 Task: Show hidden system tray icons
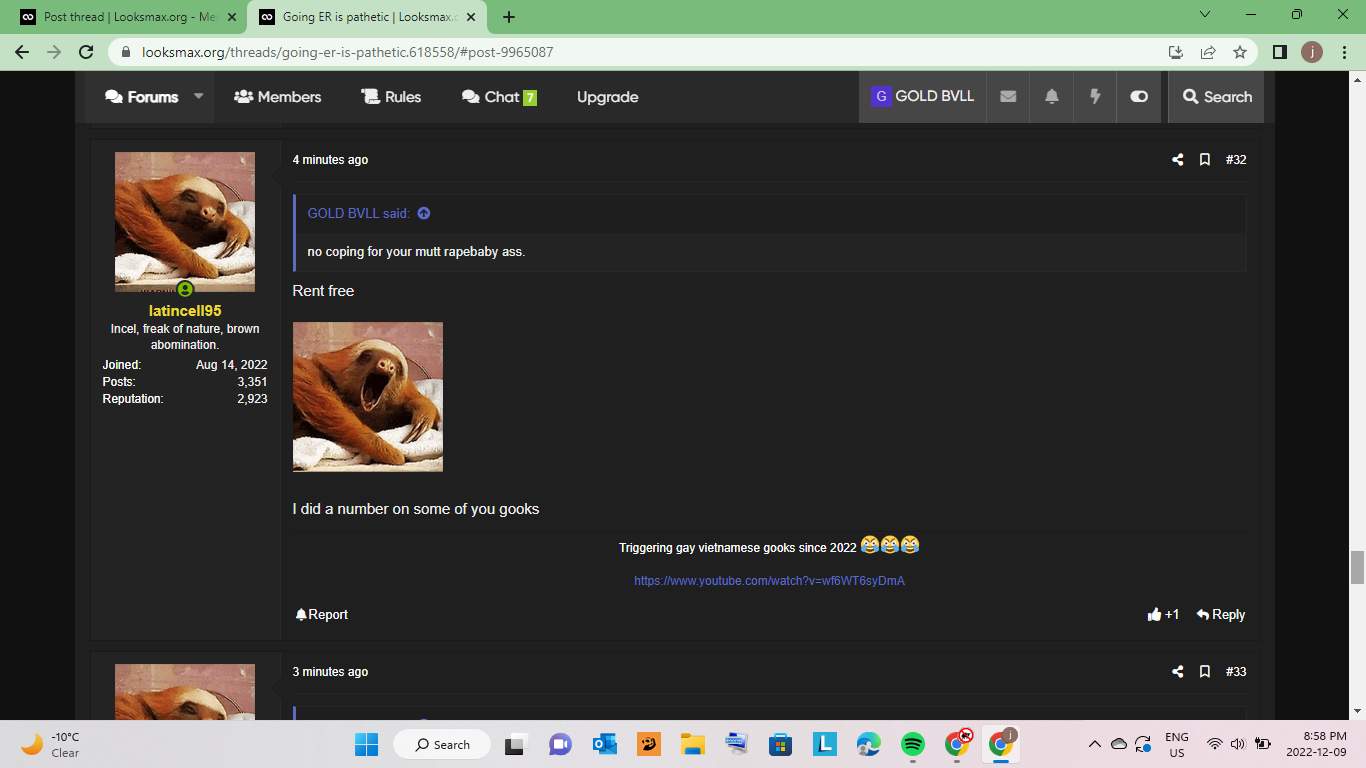[1095, 744]
